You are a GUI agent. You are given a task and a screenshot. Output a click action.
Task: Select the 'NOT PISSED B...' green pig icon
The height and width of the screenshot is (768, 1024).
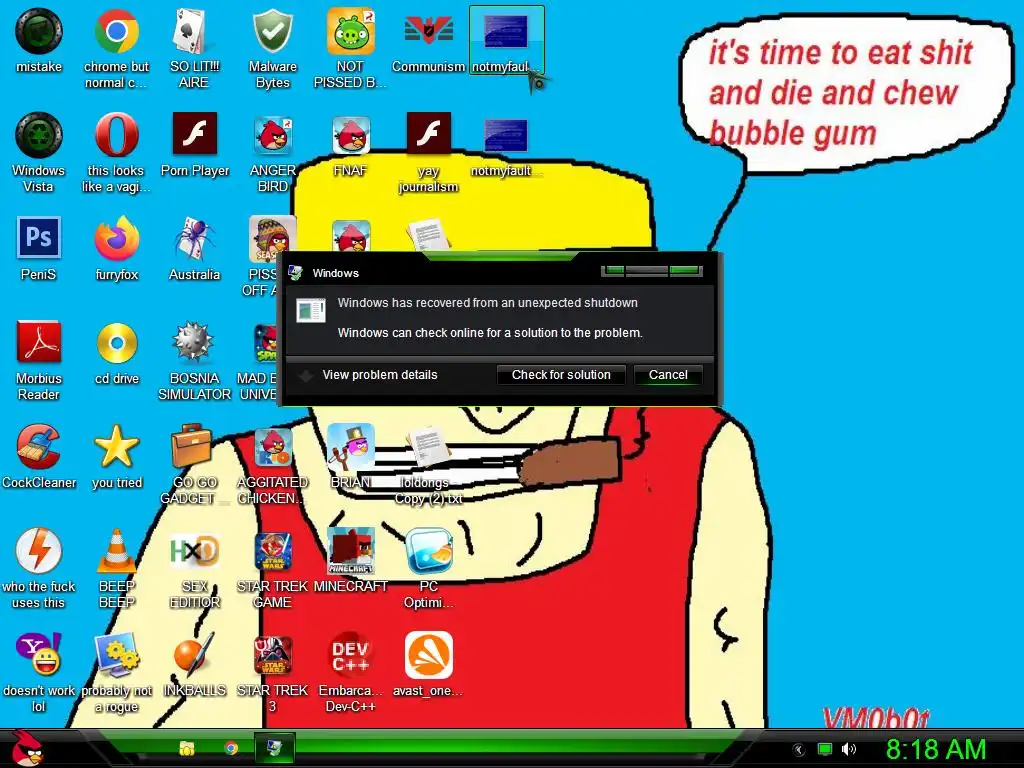(350, 48)
